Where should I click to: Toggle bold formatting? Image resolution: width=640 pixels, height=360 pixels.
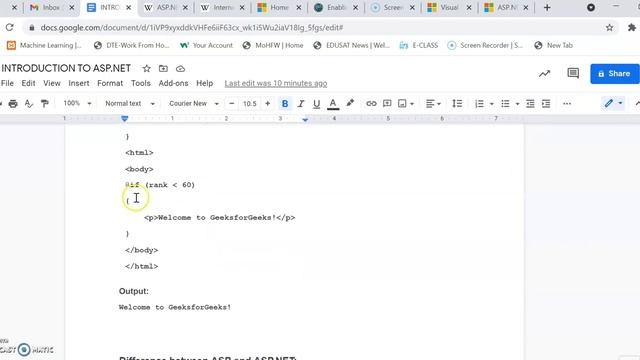point(285,104)
